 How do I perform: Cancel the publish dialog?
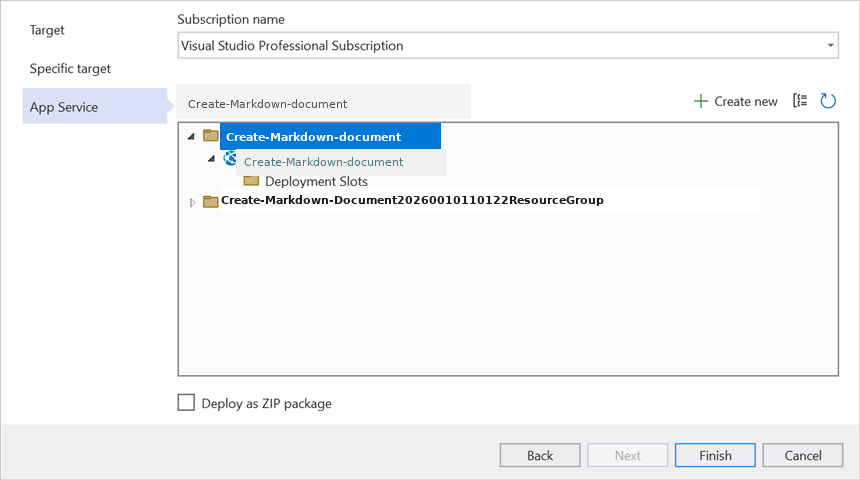802,455
